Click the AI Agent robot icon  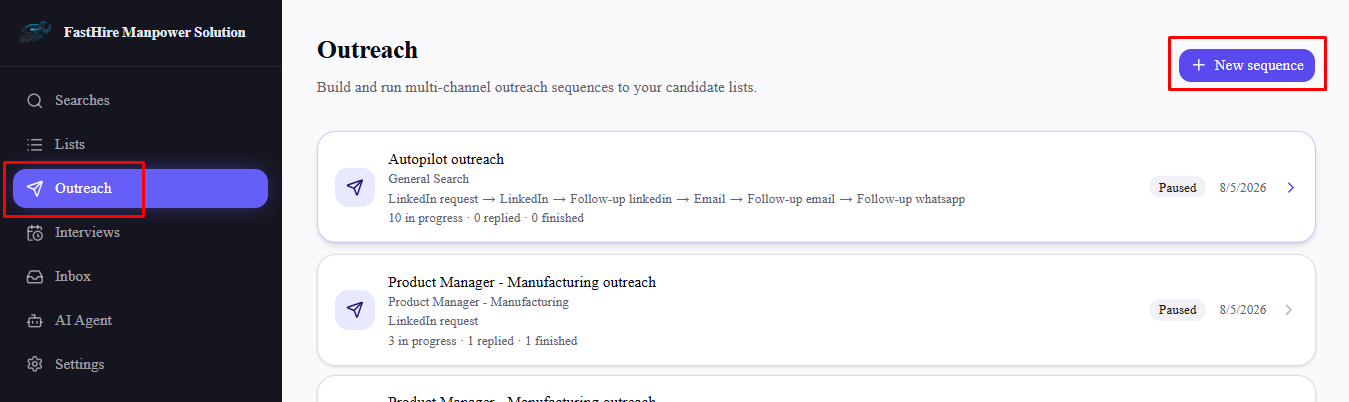coord(35,321)
